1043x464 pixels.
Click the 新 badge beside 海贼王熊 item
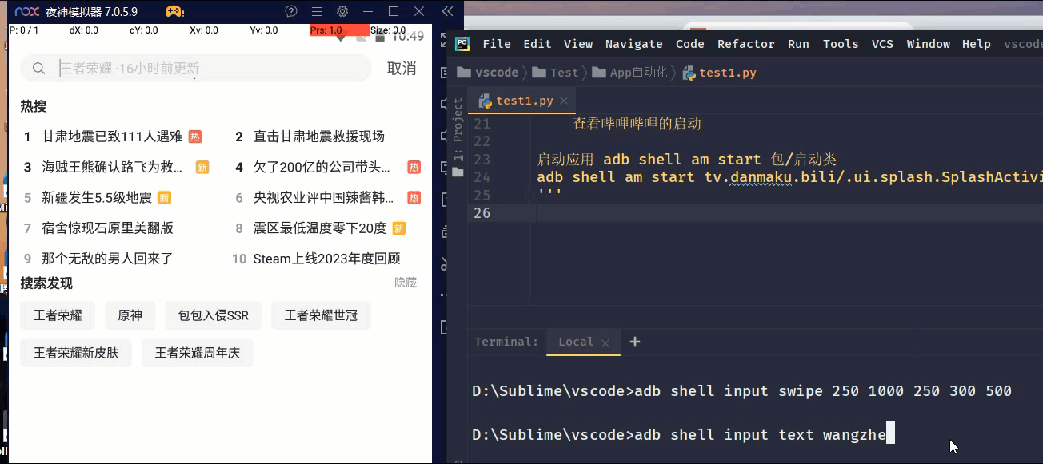202,167
